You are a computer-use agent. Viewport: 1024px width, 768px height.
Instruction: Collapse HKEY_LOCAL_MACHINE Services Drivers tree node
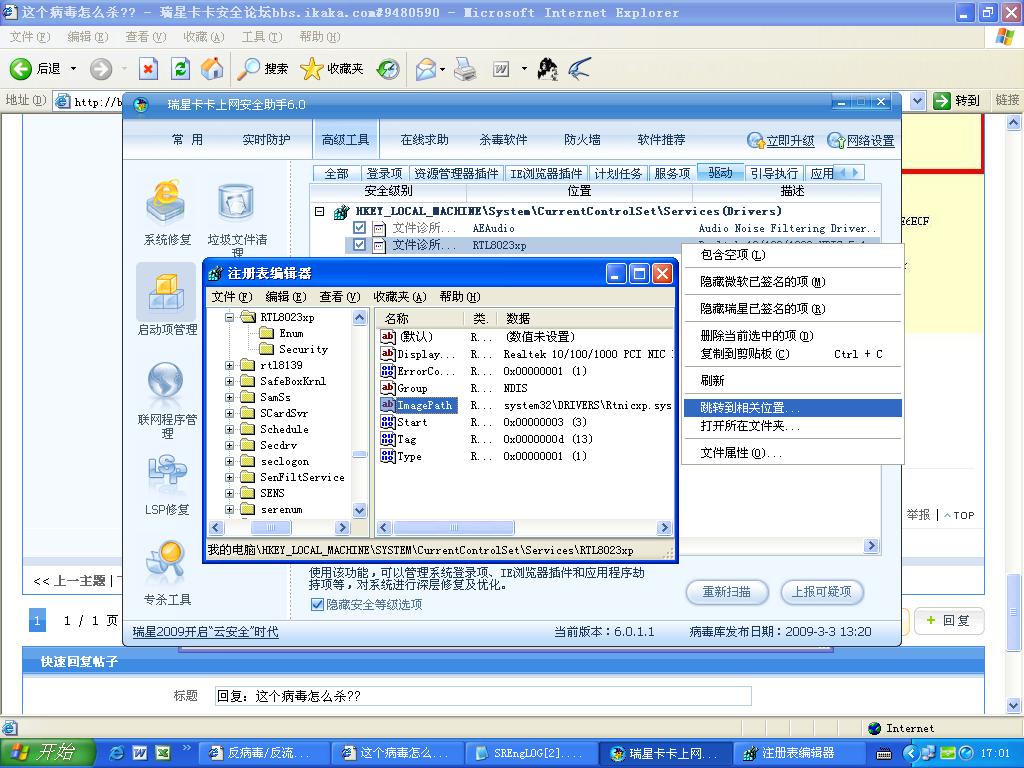pos(319,211)
